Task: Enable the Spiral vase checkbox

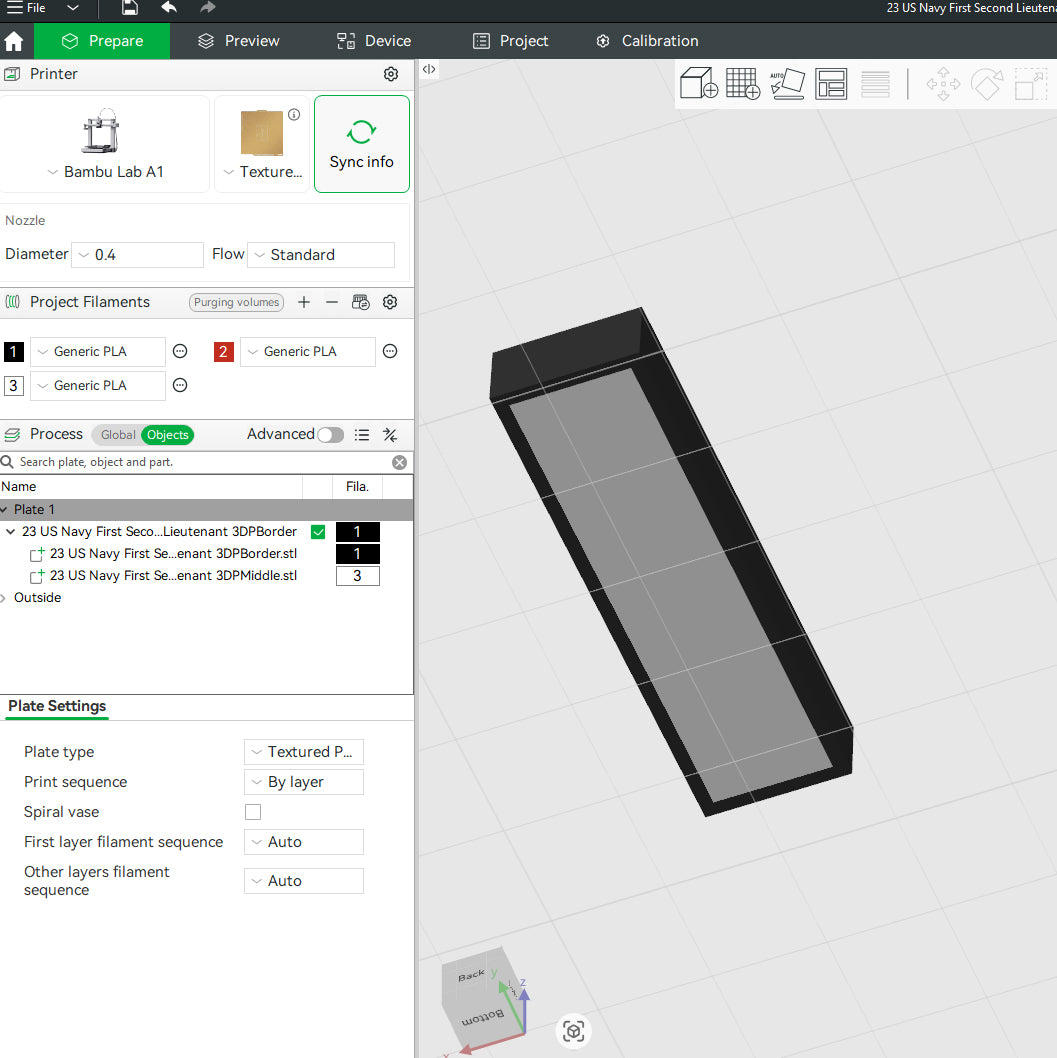Action: coord(253,812)
